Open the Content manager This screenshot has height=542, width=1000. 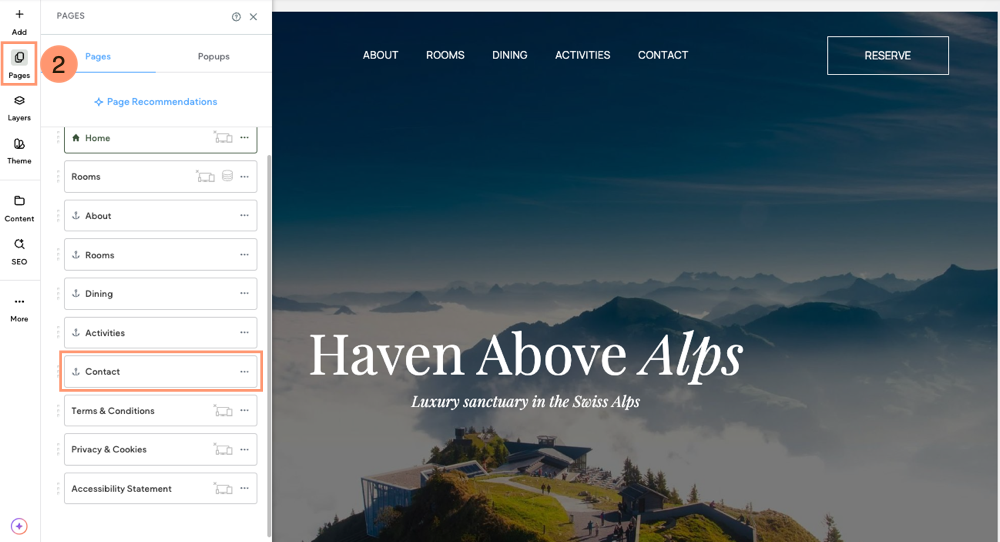pos(19,207)
